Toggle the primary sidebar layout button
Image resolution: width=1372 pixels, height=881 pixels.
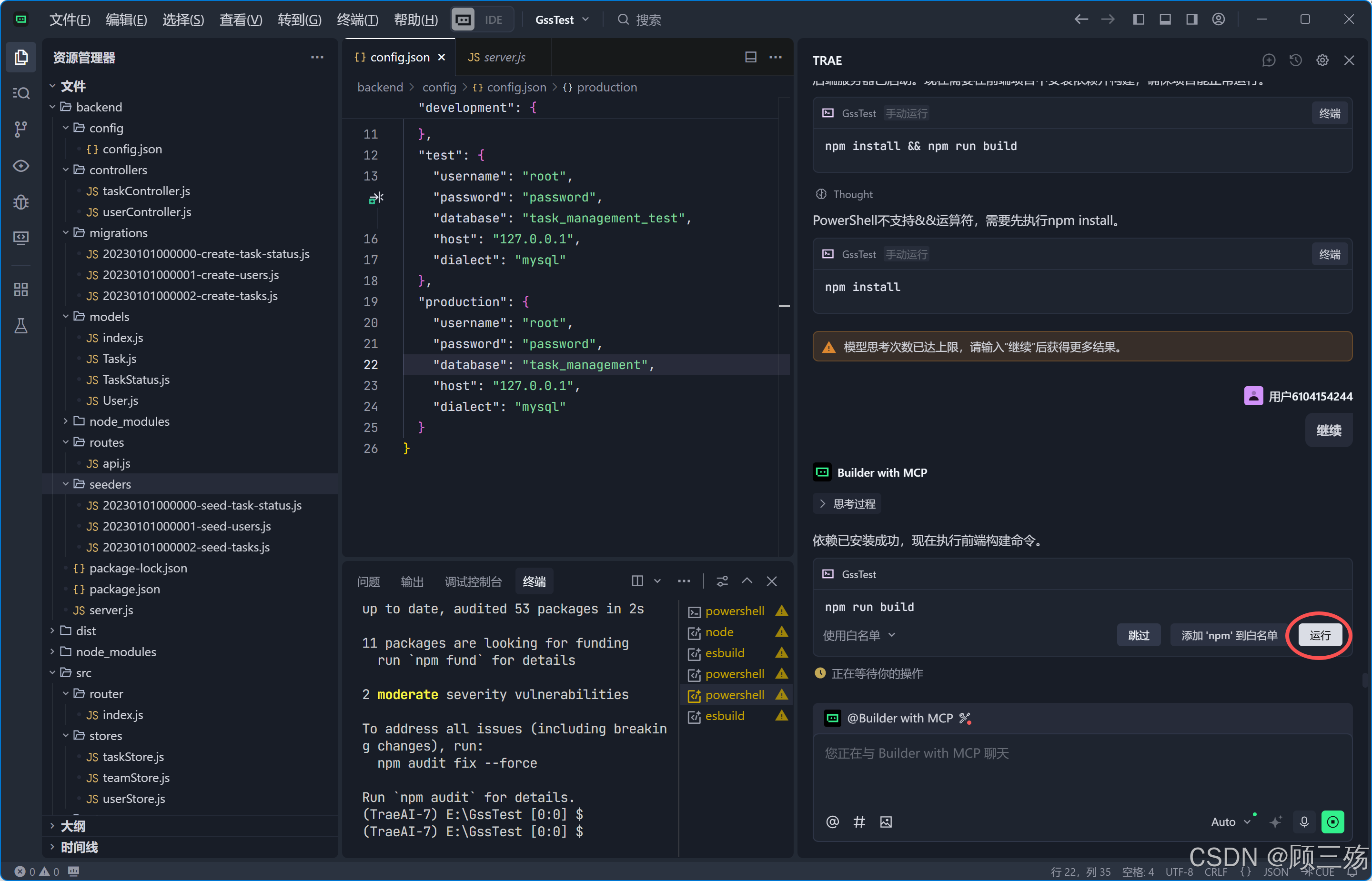1139,20
